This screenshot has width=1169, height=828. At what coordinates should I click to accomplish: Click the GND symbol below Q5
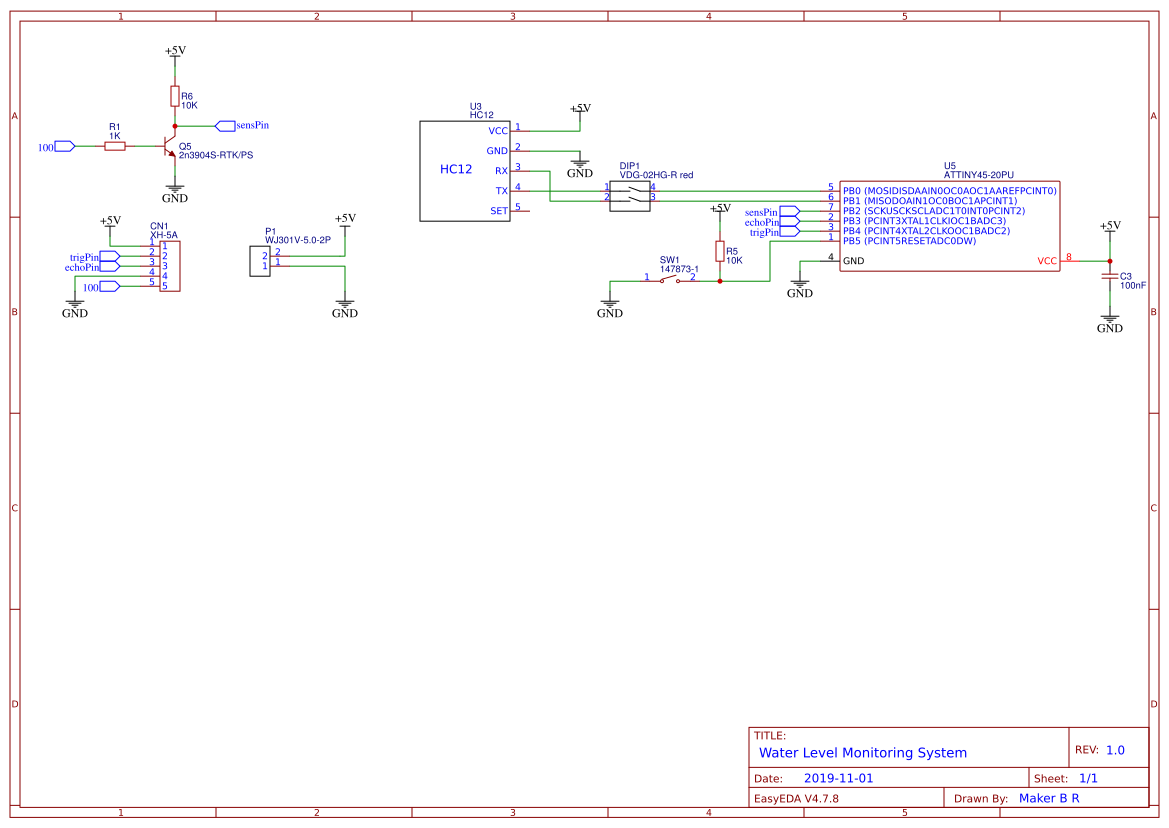point(175,190)
